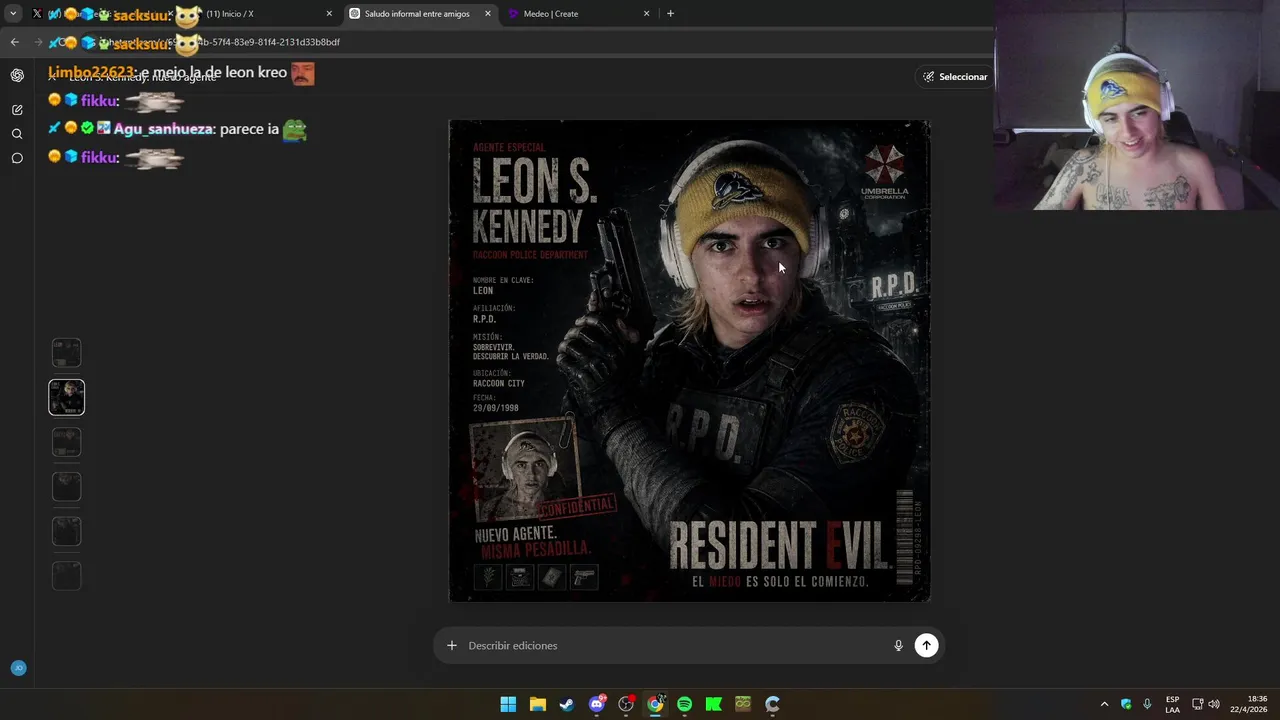This screenshot has width=1280, height=720.
Task: Close the (11) Inicio / X tab
Action: coord(329,14)
